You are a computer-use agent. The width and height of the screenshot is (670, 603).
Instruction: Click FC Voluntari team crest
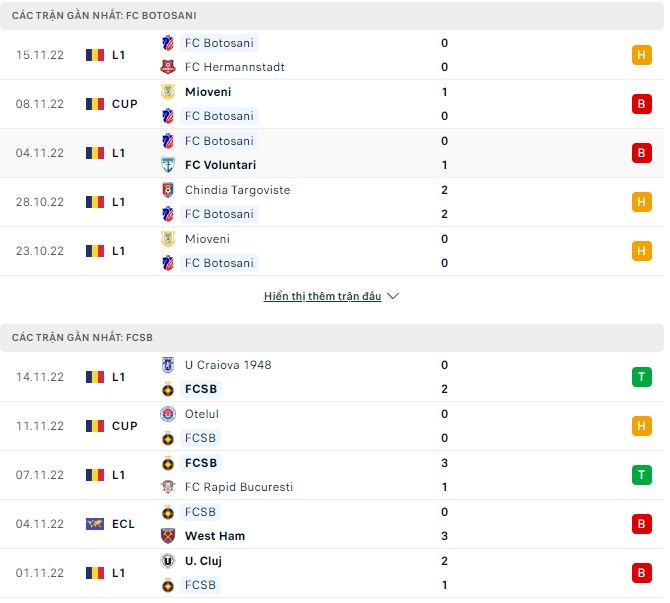168,165
